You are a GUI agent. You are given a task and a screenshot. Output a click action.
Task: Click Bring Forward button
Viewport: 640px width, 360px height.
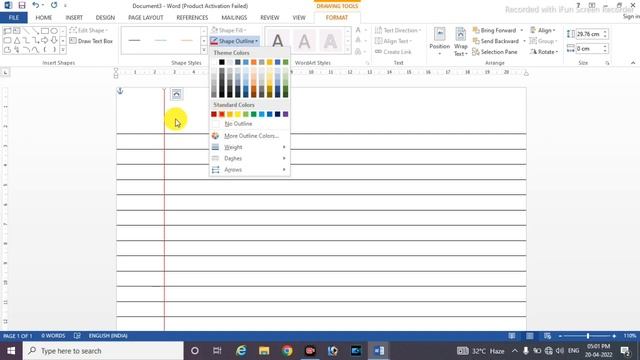coord(494,30)
